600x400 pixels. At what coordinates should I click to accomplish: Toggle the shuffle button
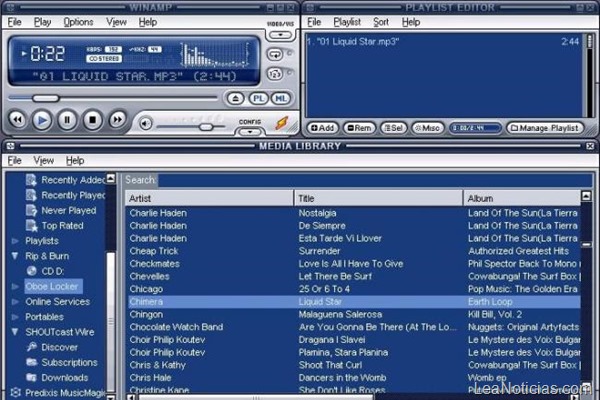click(275, 73)
